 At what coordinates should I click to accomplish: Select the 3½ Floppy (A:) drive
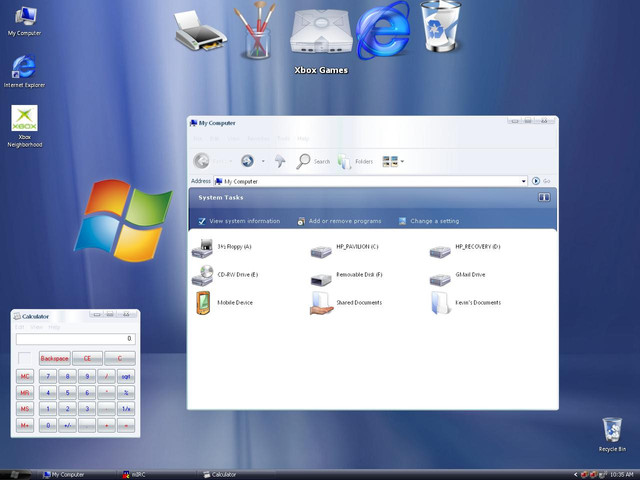(222, 248)
